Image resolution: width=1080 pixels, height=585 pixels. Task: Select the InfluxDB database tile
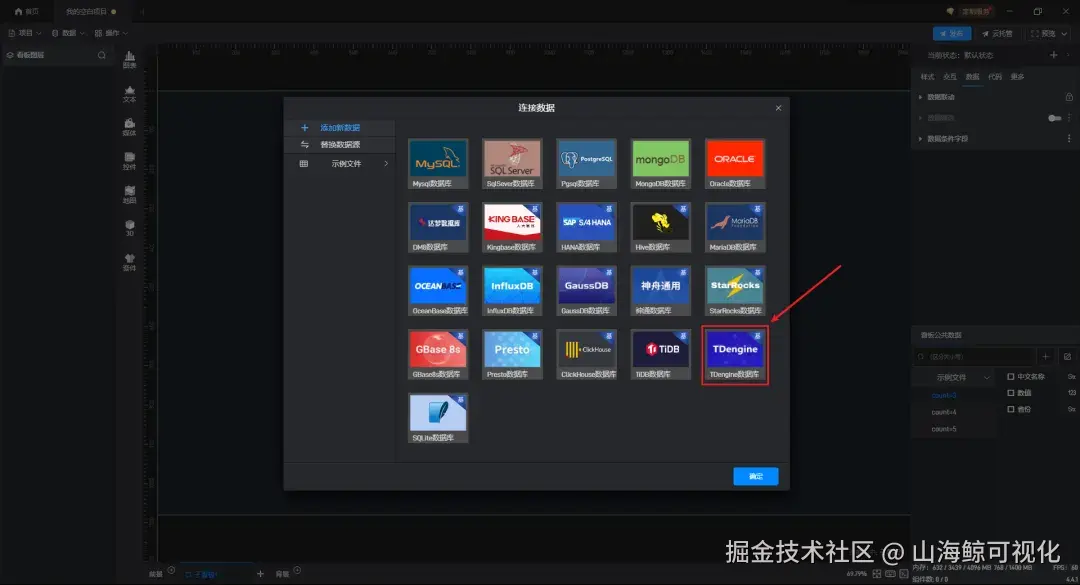512,291
